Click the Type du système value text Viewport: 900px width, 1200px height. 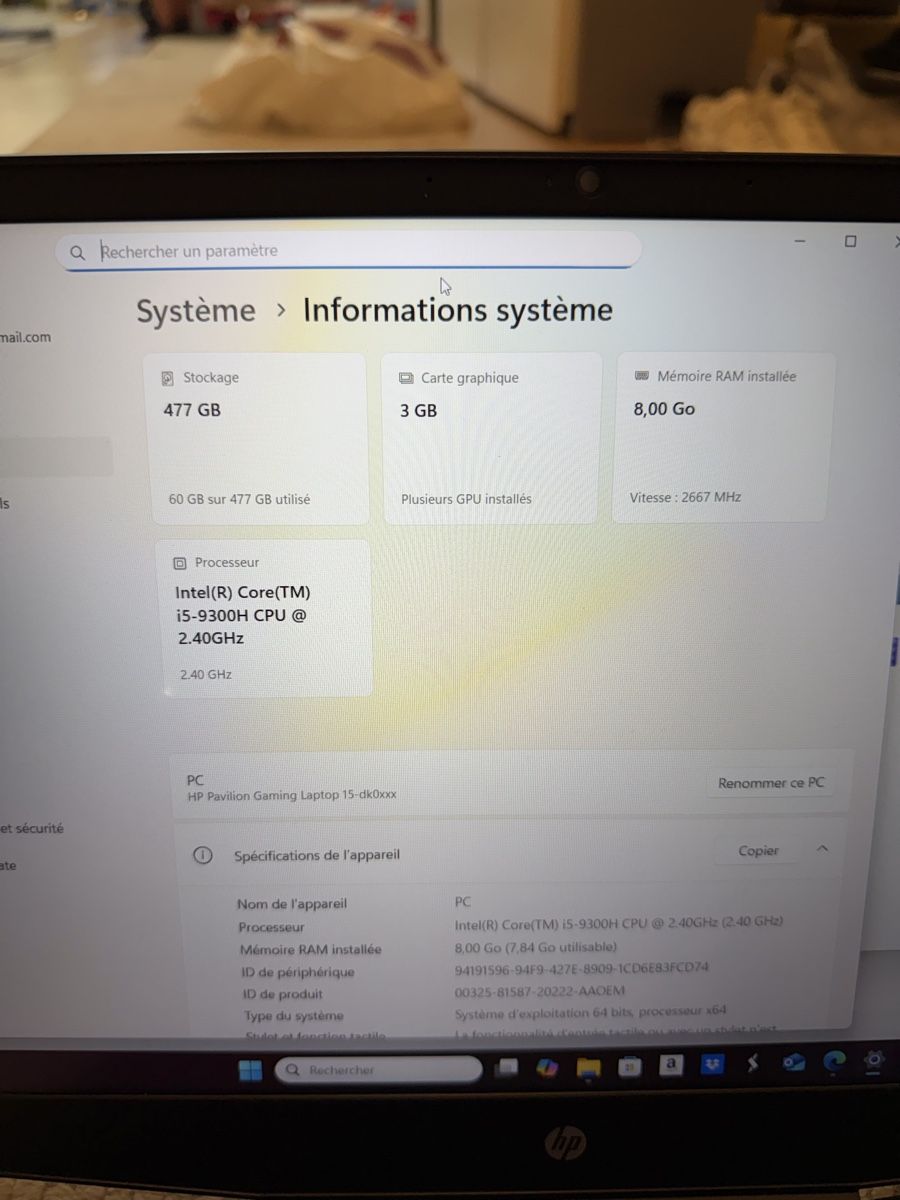tap(590, 1012)
